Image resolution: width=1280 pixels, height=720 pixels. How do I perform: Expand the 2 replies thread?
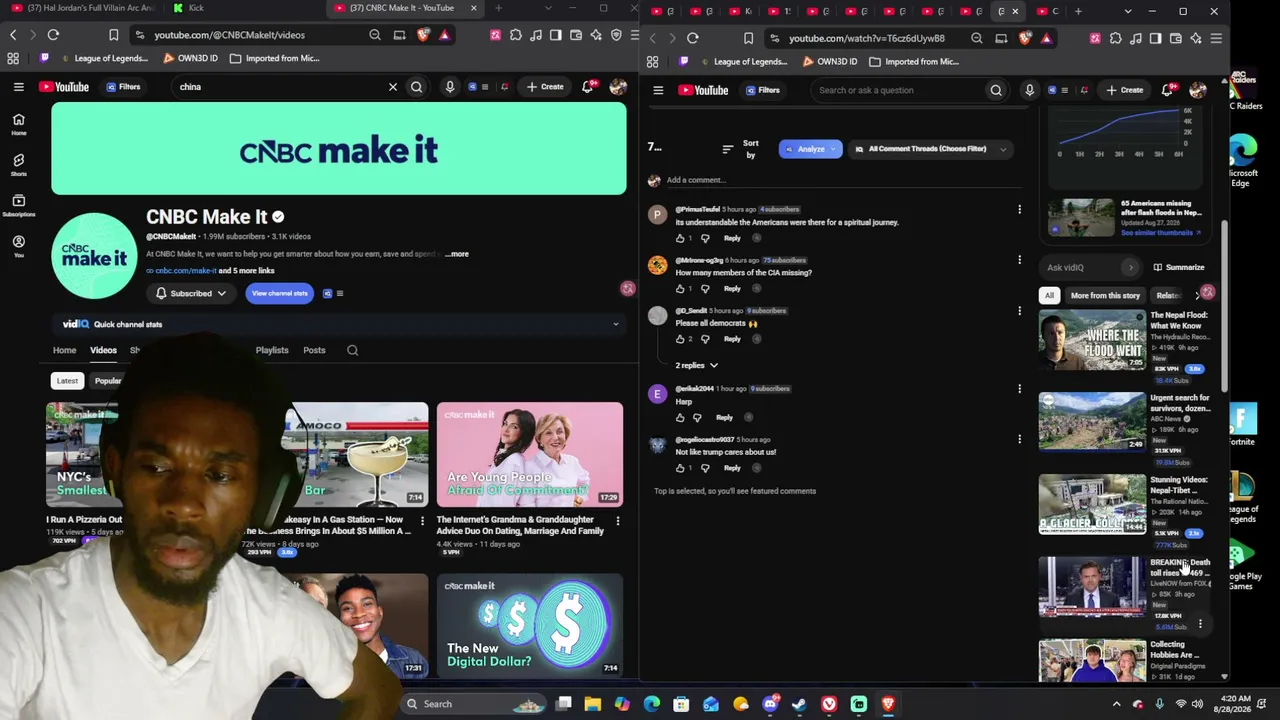[696, 366]
